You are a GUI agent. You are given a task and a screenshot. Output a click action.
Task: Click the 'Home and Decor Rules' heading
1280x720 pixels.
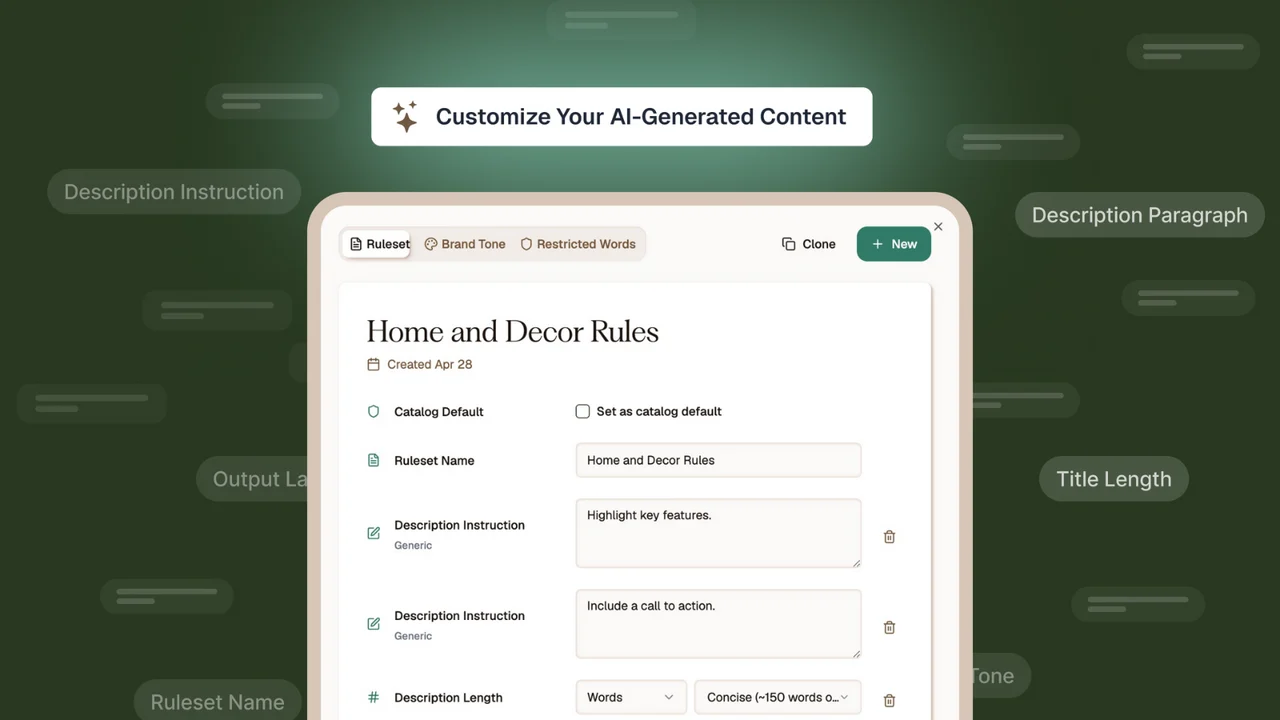[x=512, y=332]
